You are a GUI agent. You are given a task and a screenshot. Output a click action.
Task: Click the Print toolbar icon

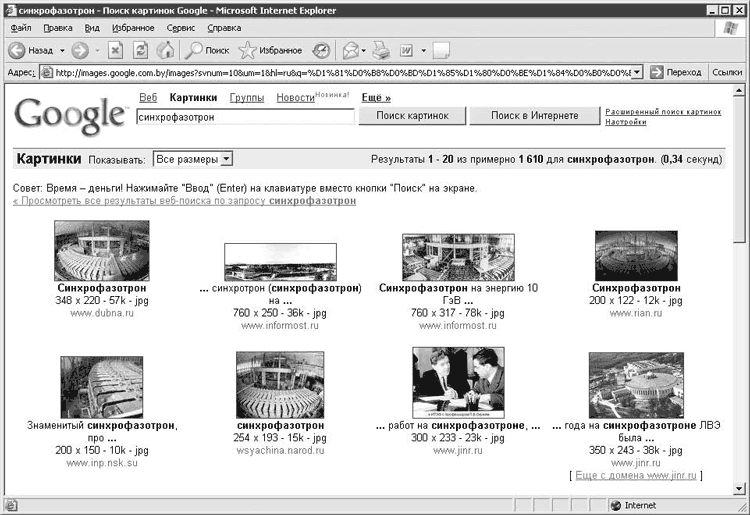382,50
